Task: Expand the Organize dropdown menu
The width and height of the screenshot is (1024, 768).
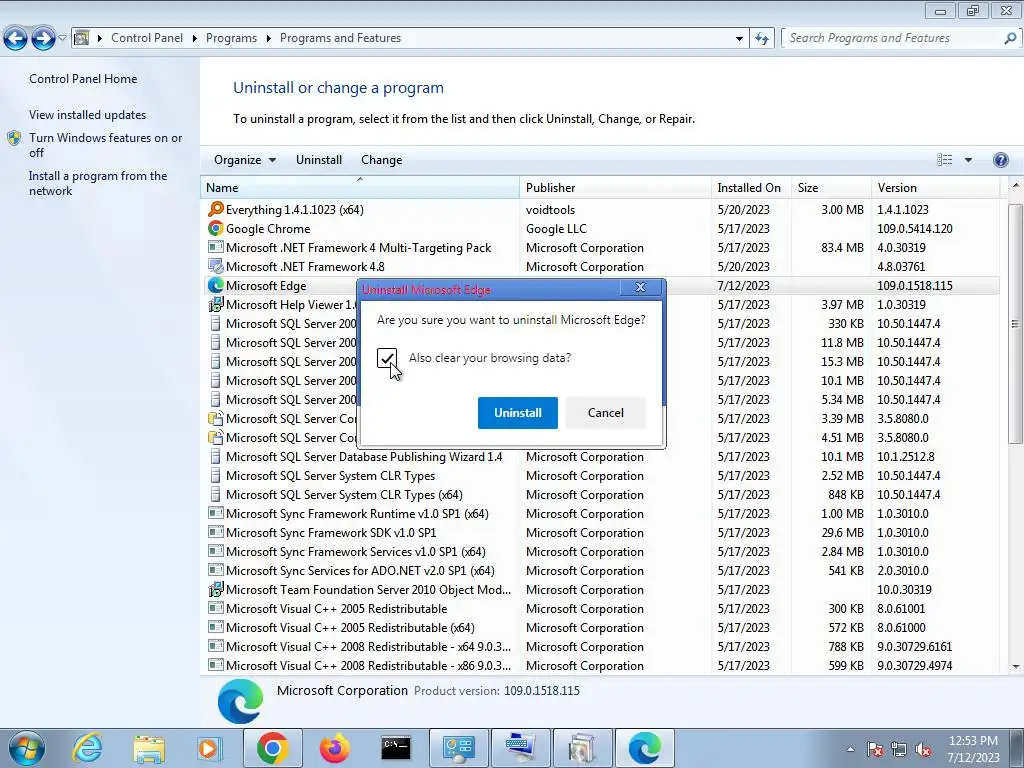Action: (245, 160)
